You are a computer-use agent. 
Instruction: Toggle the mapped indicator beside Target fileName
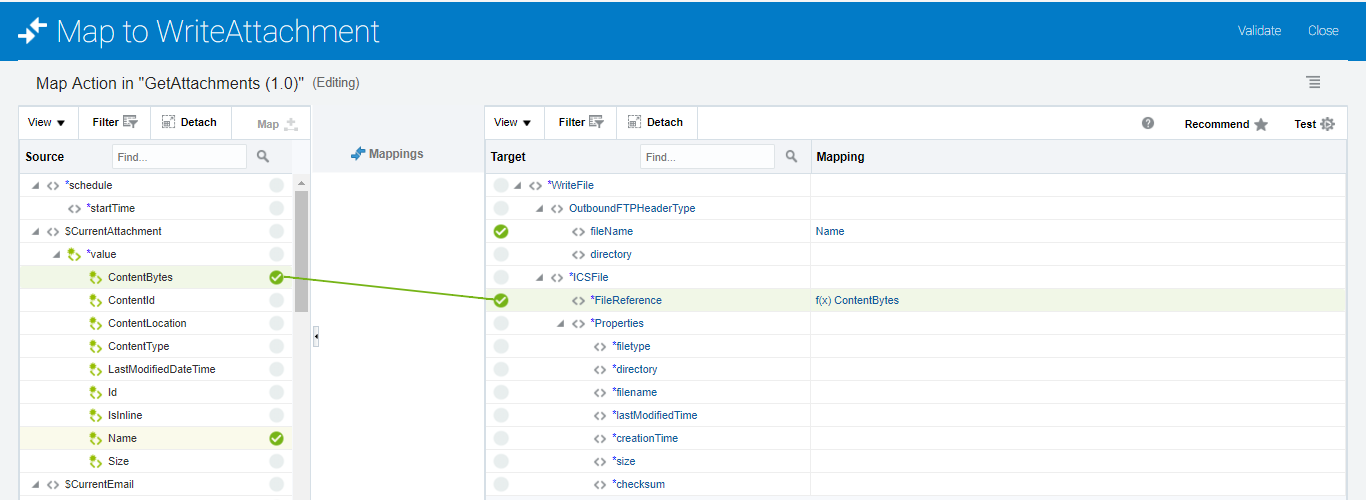point(501,232)
